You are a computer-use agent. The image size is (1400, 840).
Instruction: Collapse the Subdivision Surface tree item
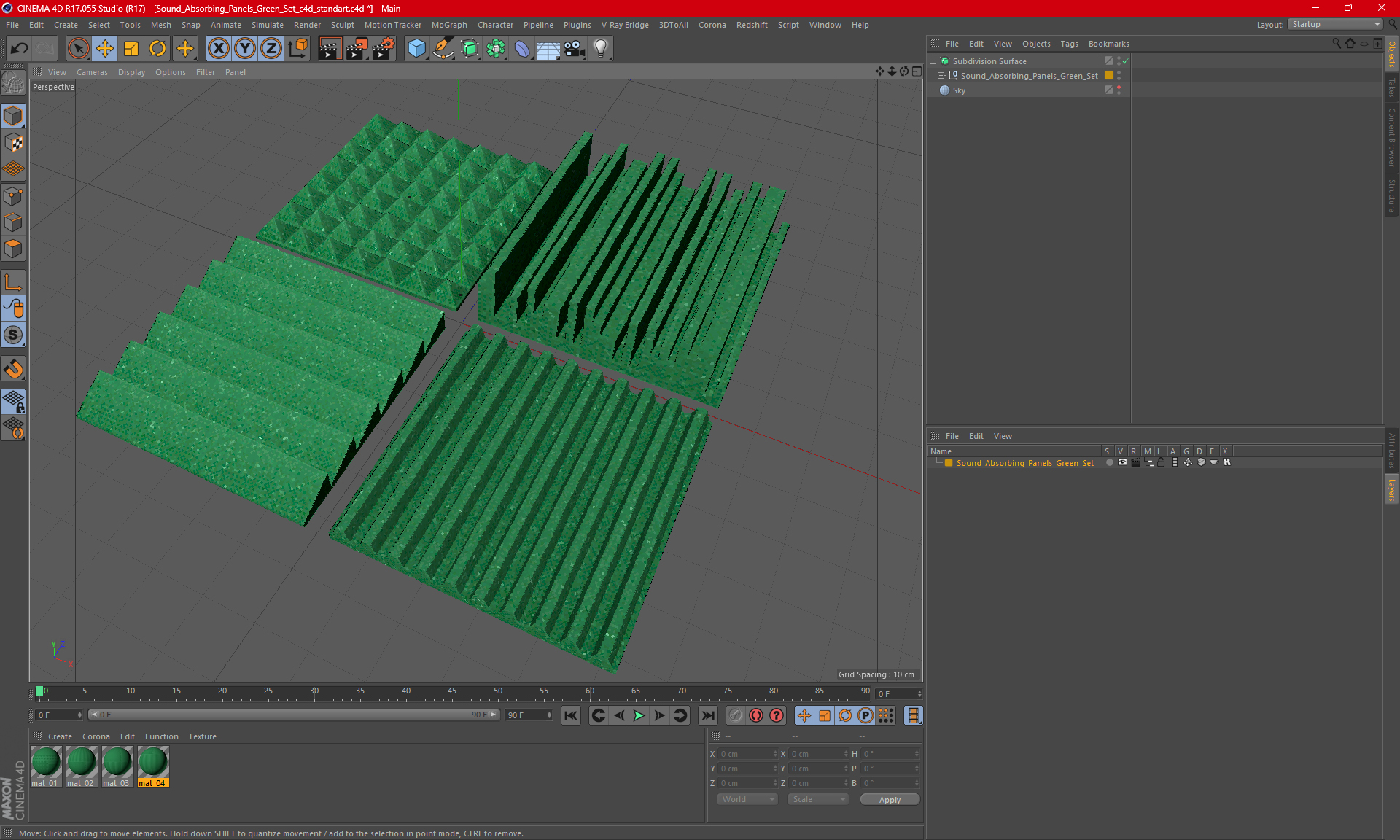(x=933, y=61)
